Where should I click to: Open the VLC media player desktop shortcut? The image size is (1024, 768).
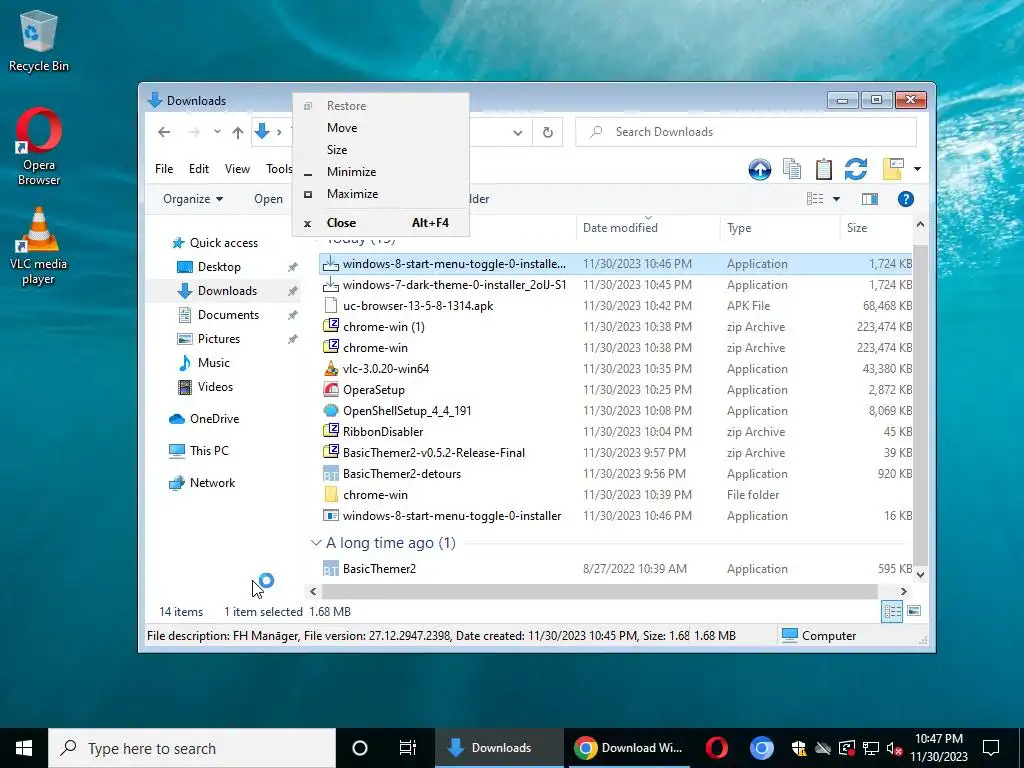click(39, 246)
